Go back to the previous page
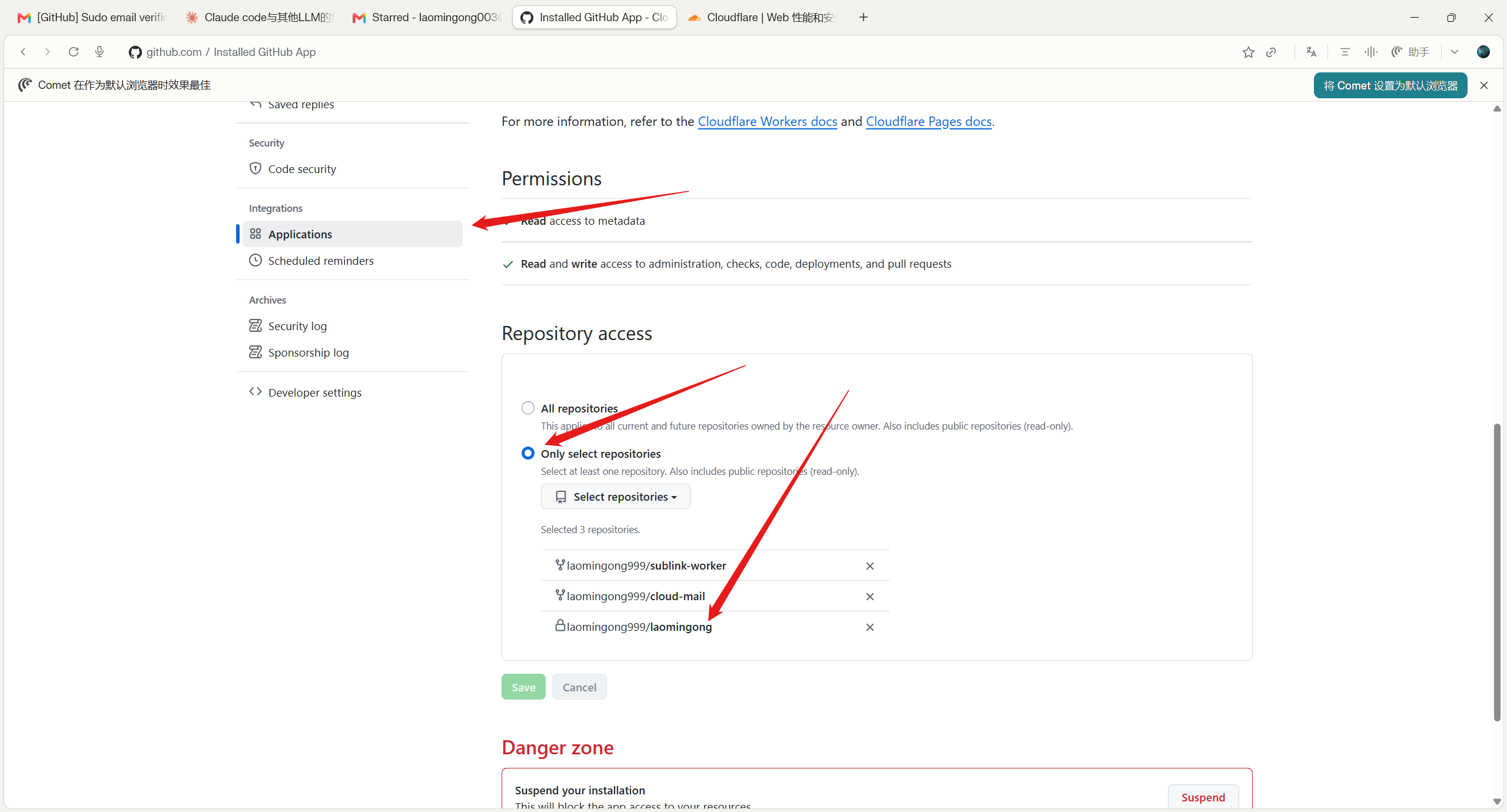 pos(24,52)
